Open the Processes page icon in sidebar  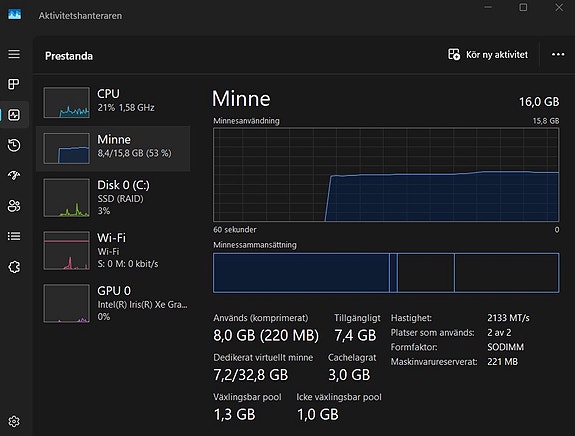pyautogui.click(x=14, y=84)
